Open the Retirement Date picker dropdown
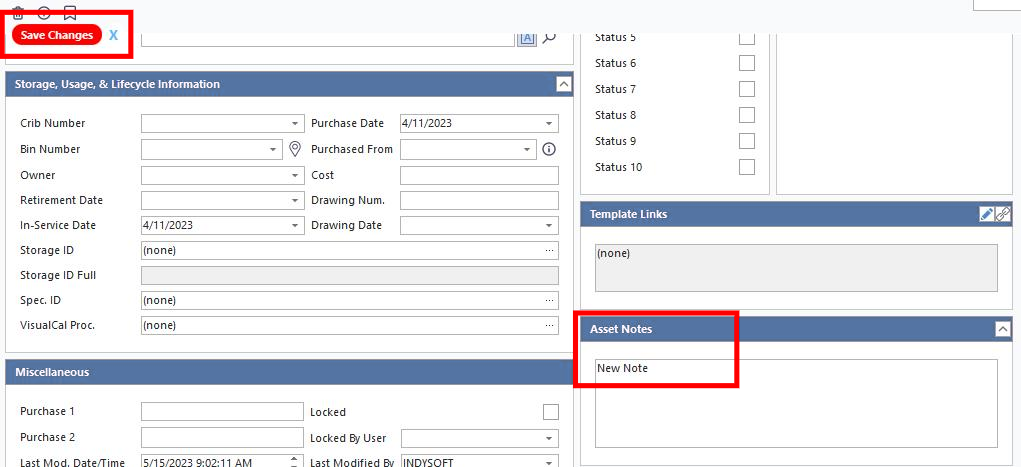The width and height of the screenshot is (1021, 467). coord(295,200)
